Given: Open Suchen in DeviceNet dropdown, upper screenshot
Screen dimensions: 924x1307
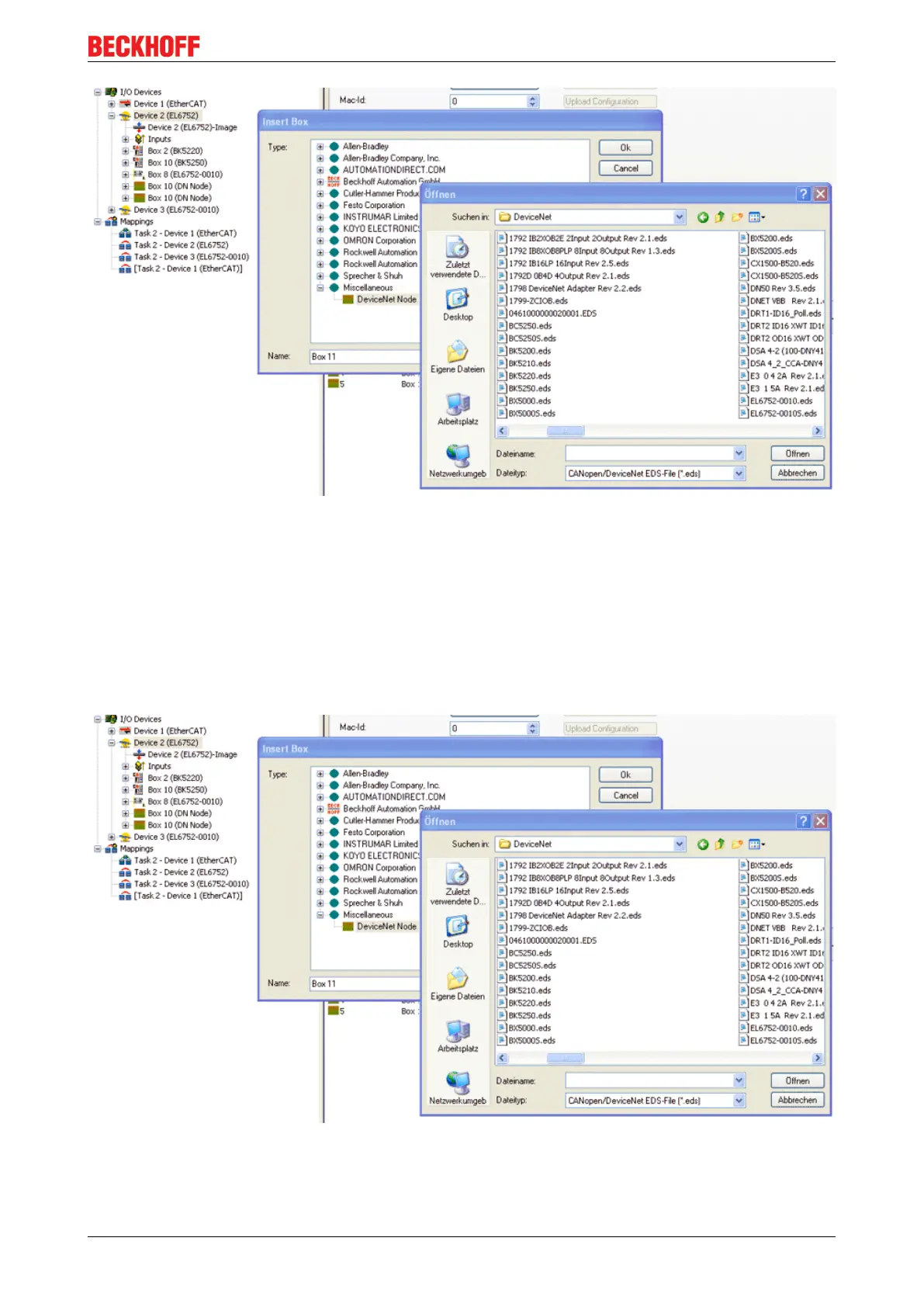Looking at the screenshot, I should (680, 217).
